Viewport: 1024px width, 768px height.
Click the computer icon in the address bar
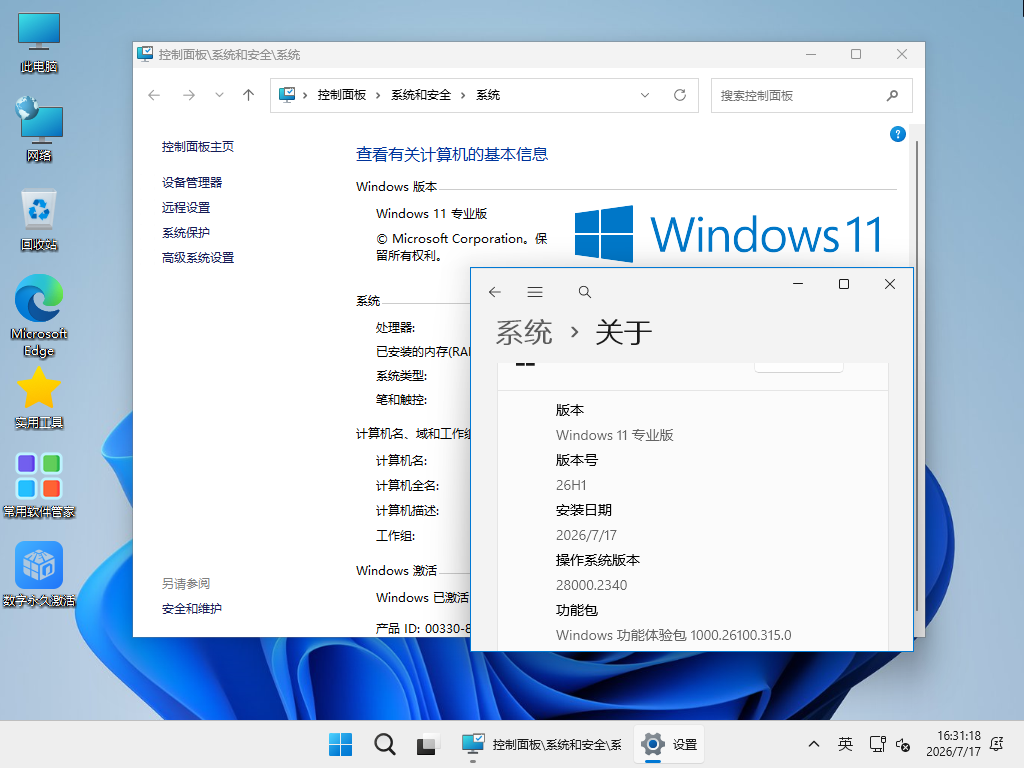click(287, 95)
